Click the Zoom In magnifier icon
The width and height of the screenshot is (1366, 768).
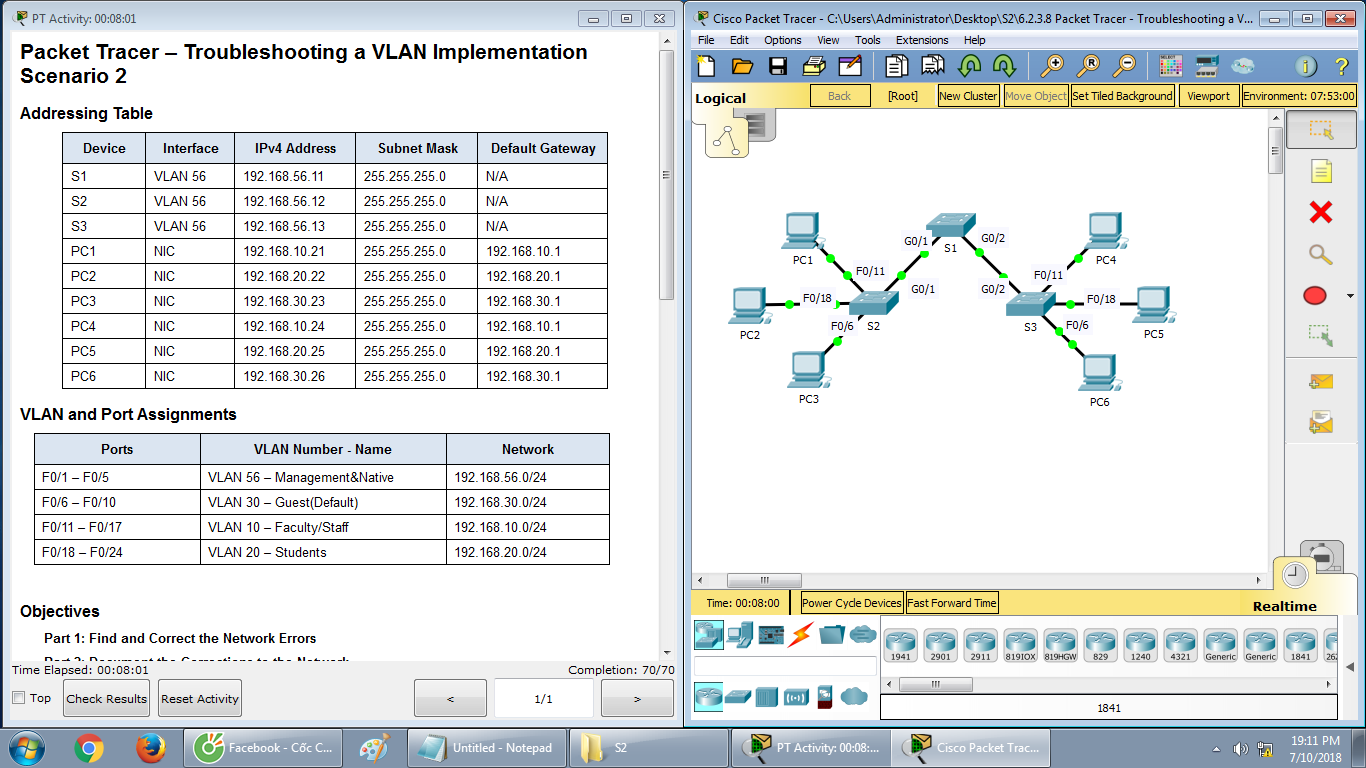[1053, 67]
